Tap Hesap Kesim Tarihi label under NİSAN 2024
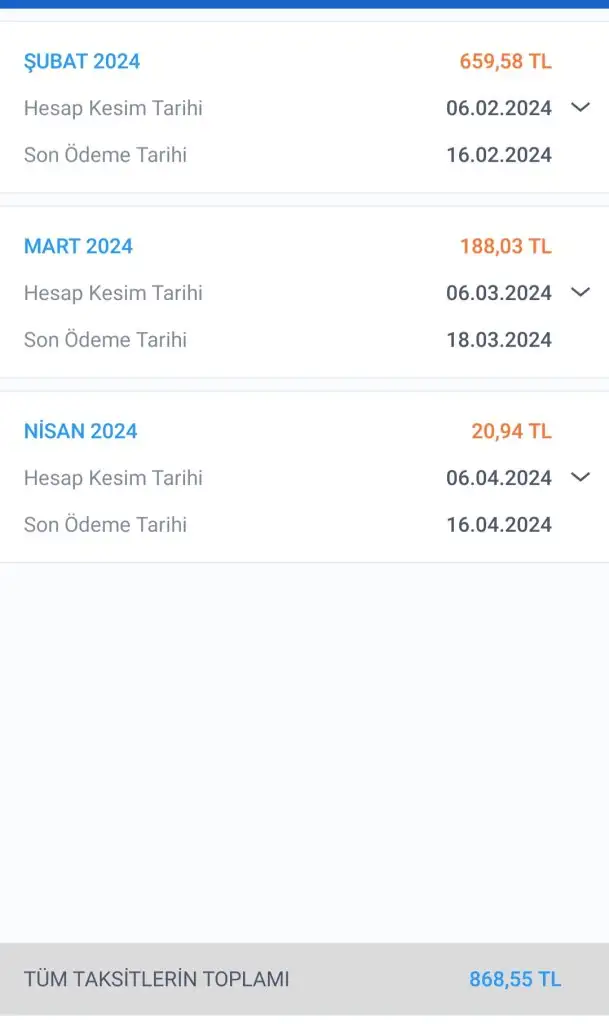The height and width of the screenshot is (1024, 609). pos(113,479)
